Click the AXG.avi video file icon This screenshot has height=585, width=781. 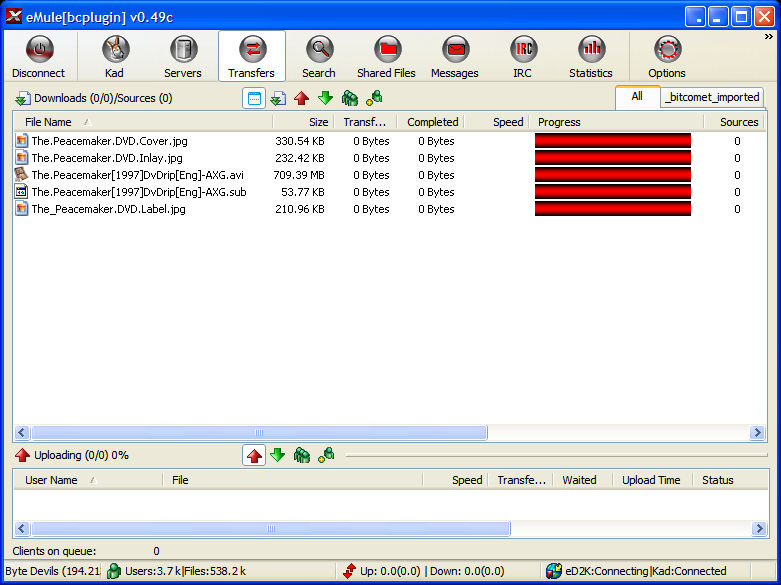click(x=21, y=174)
